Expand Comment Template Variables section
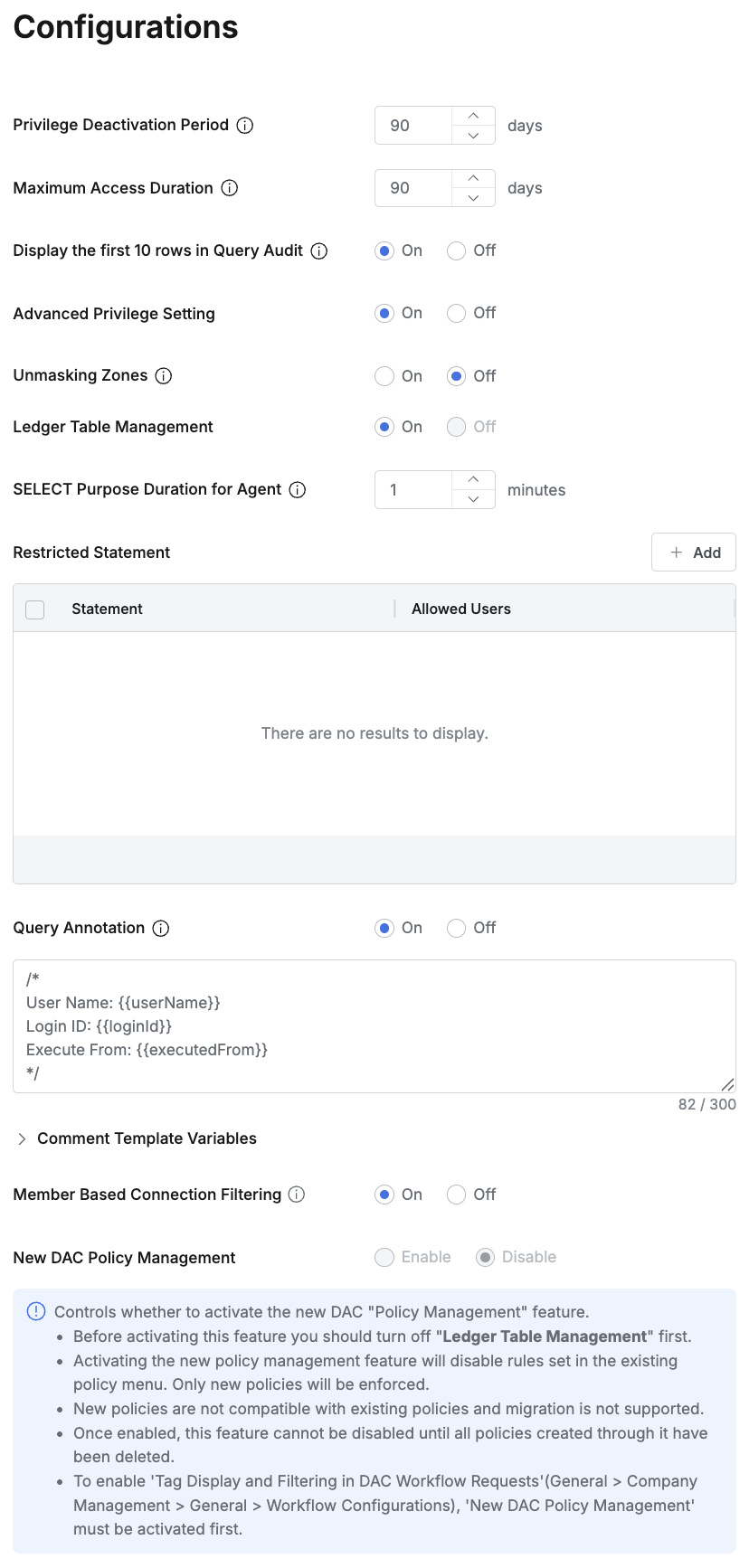749x1568 pixels. click(x=23, y=1139)
